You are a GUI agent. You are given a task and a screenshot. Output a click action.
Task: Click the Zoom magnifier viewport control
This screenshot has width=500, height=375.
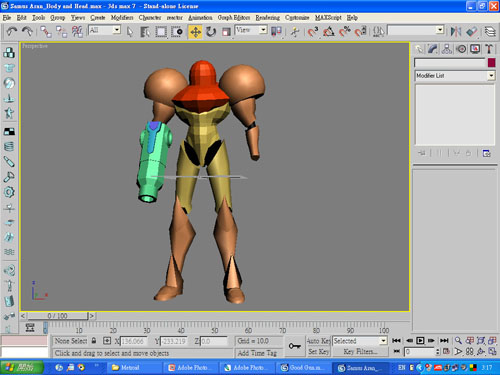[458, 340]
